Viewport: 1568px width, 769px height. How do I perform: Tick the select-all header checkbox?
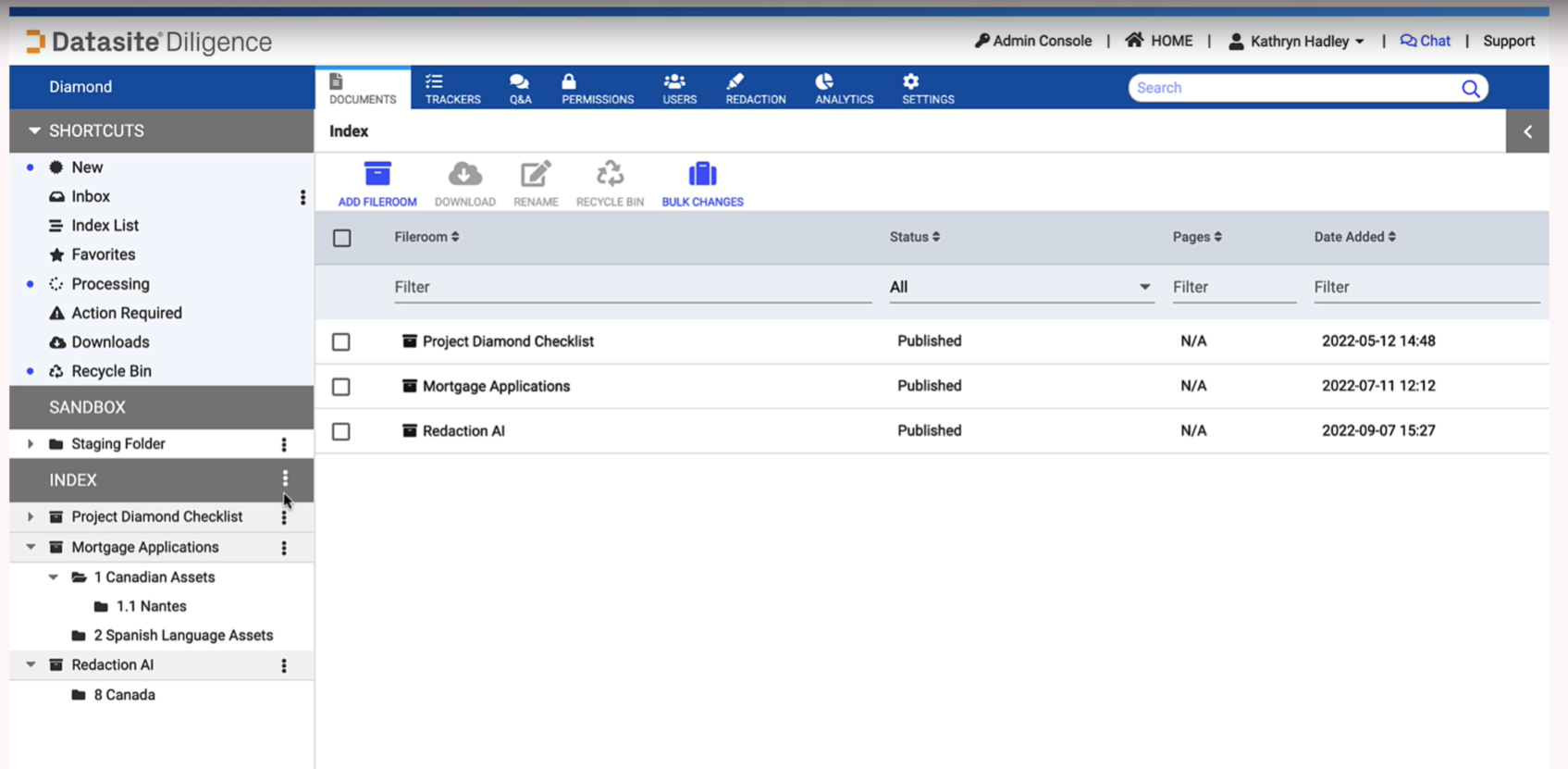pyautogui.click(x=342, y=238)
